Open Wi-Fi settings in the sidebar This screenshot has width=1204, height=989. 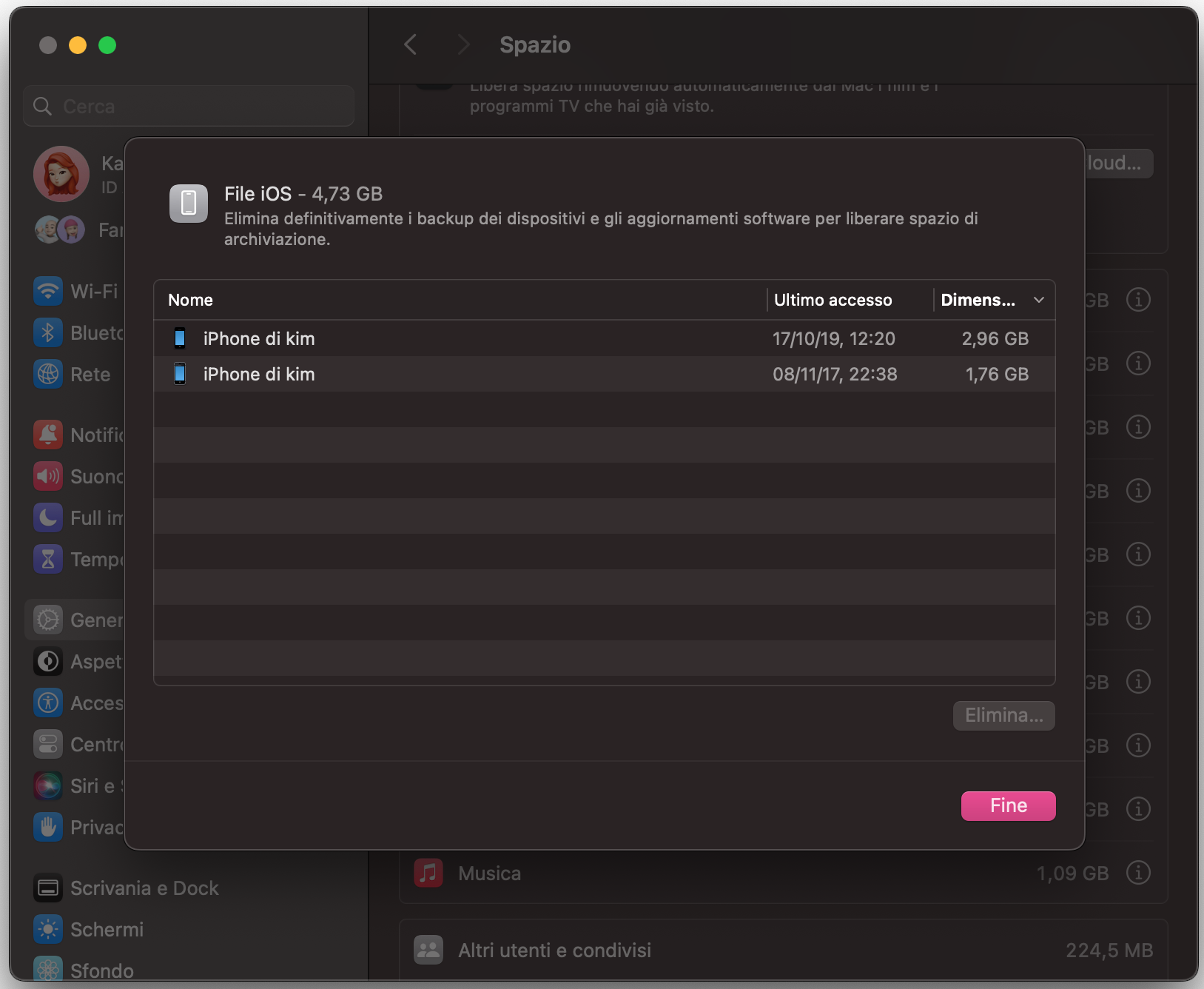48,291
